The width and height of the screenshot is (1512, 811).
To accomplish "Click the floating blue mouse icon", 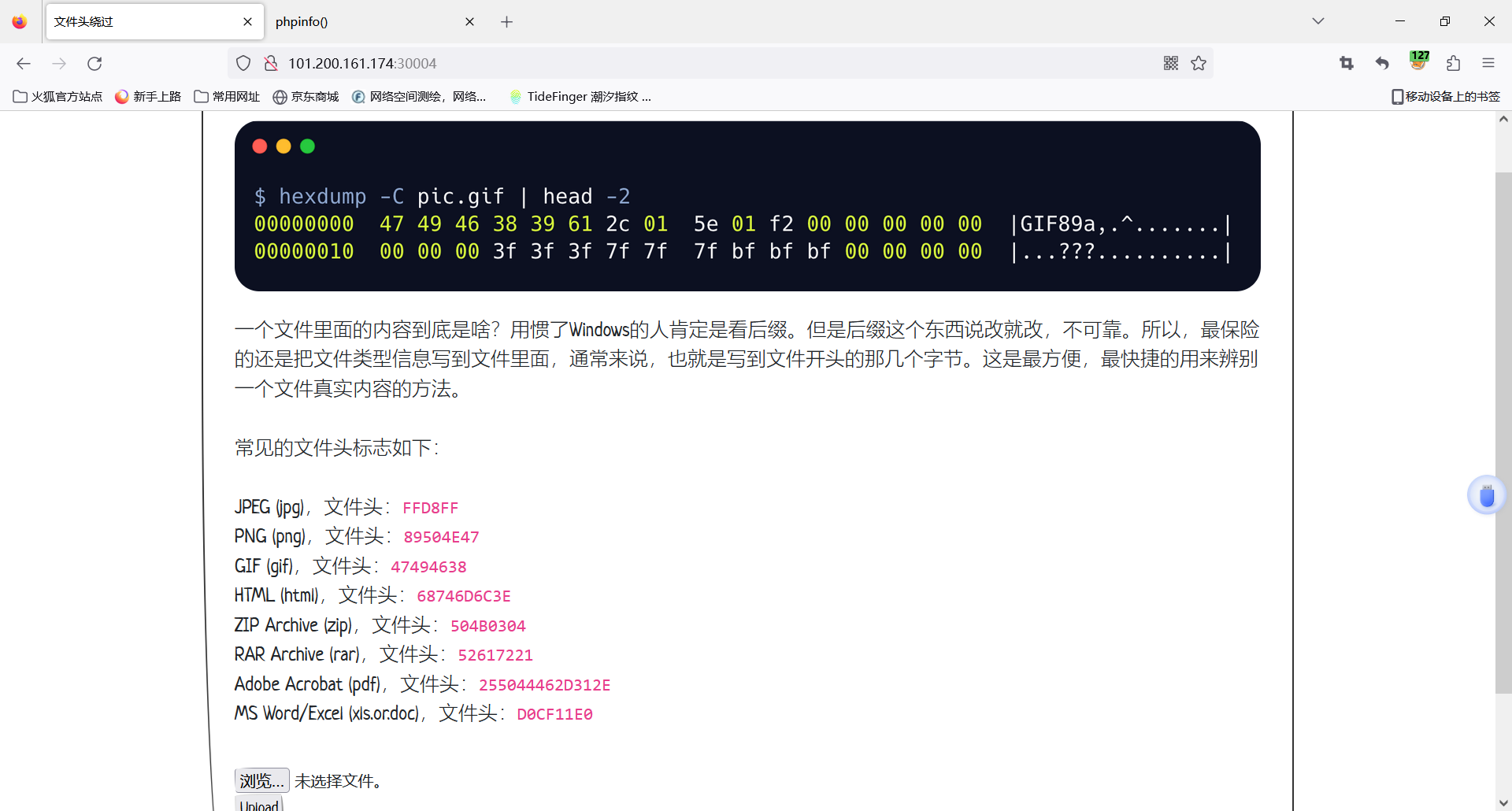I will [x=1487, y=495].
